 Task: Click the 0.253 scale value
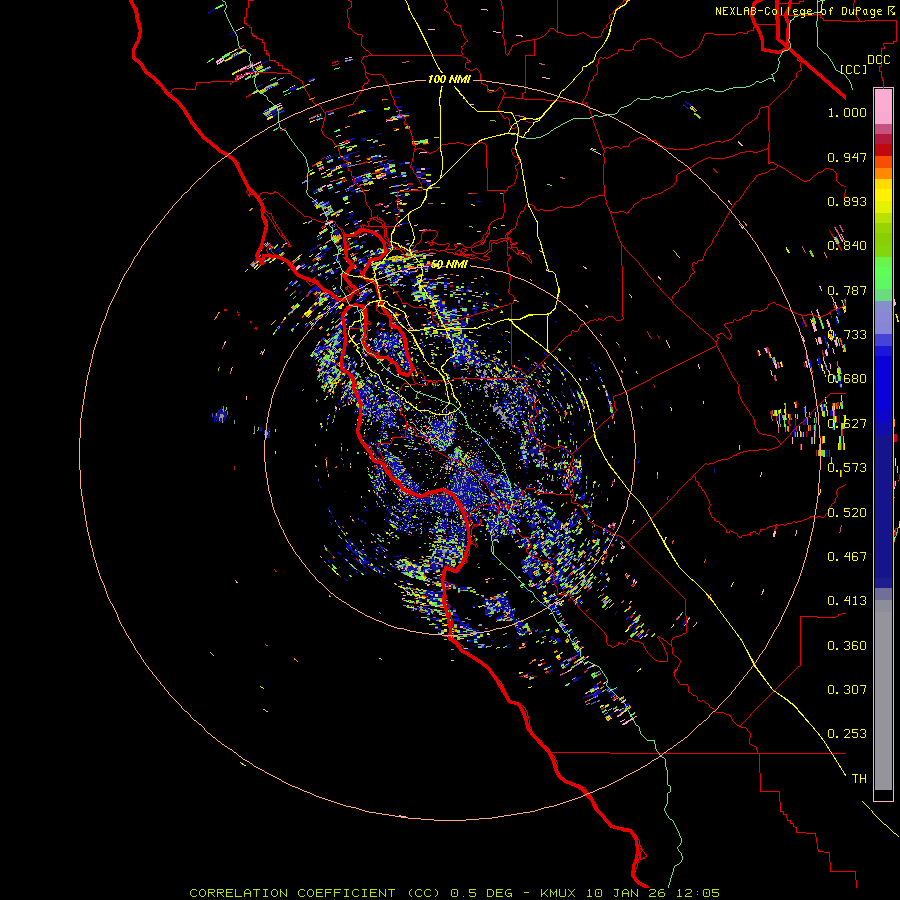coord(847,734)
